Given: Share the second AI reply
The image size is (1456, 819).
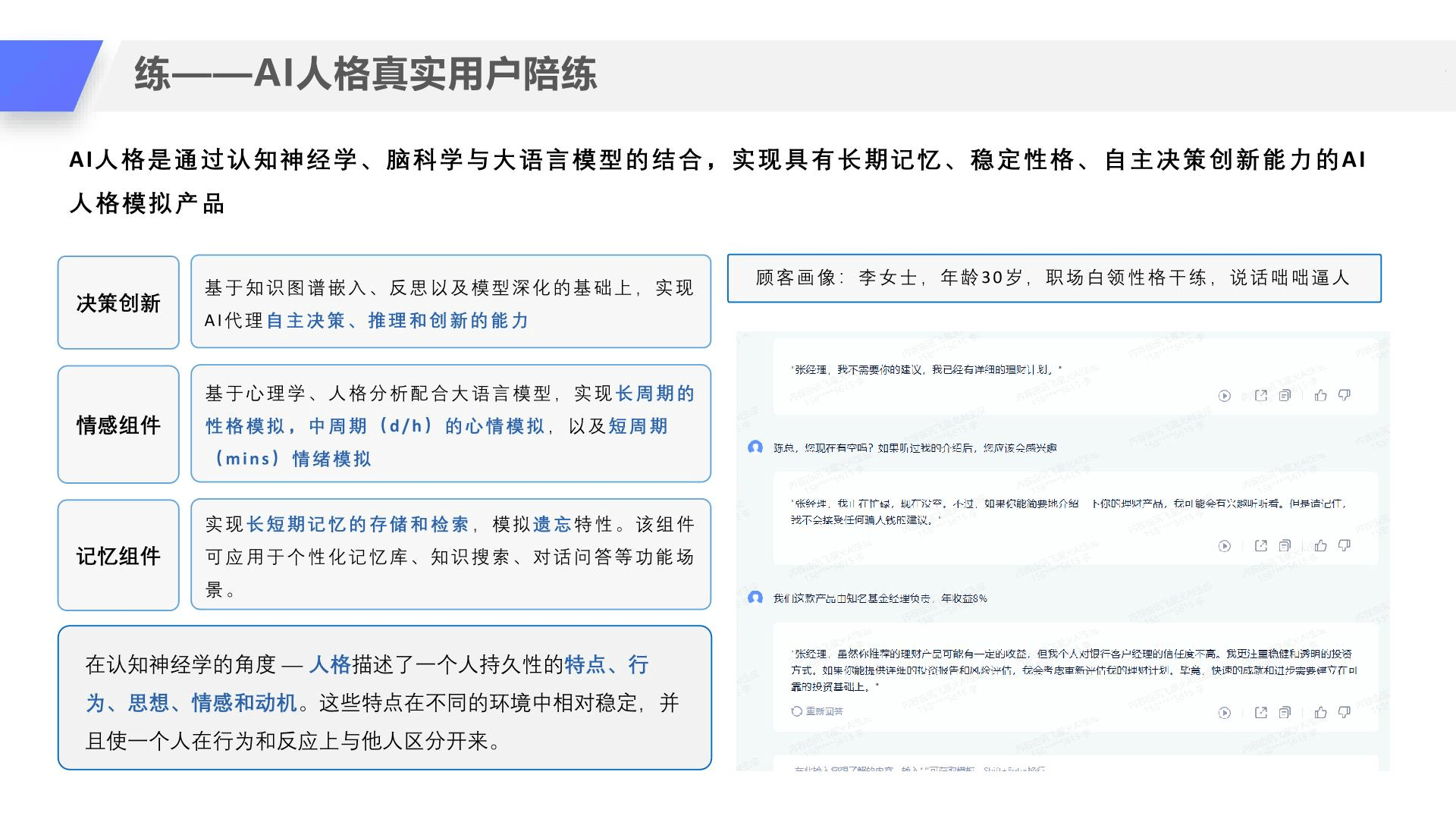Looking at the screenshot, I should pyautogui.click(x=1261, y=546).
